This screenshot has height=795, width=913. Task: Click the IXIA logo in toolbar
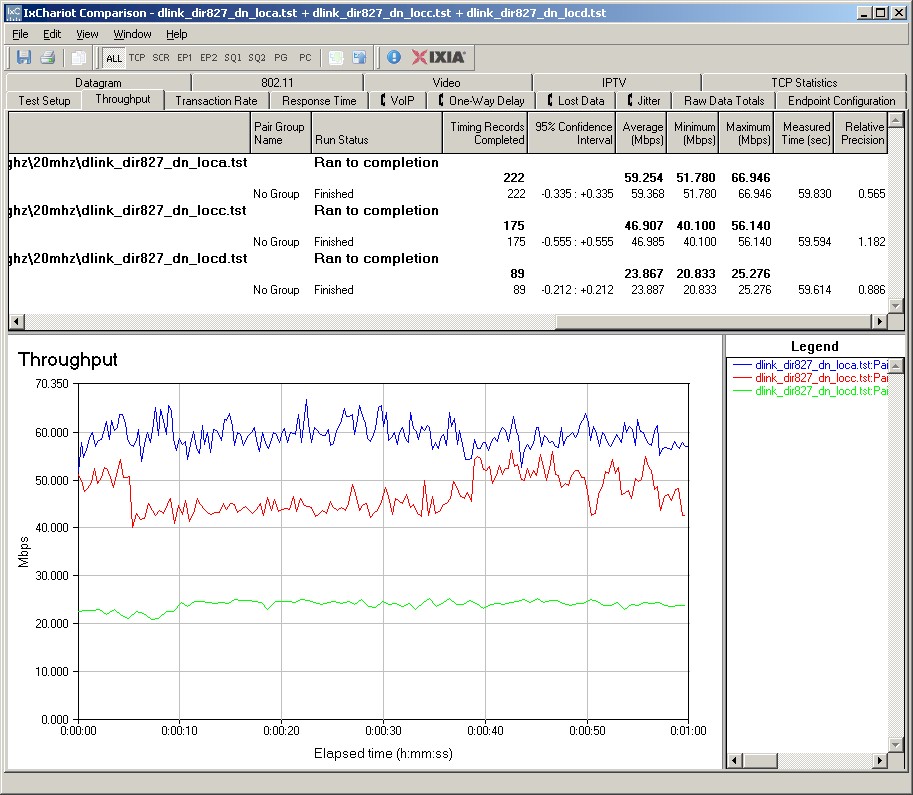click(x=438, y=57)
